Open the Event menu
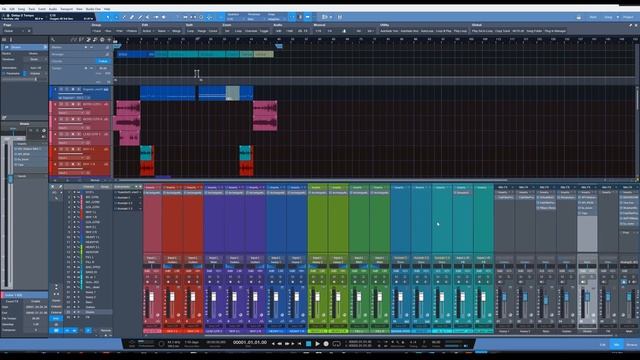 tap(42, 9)
